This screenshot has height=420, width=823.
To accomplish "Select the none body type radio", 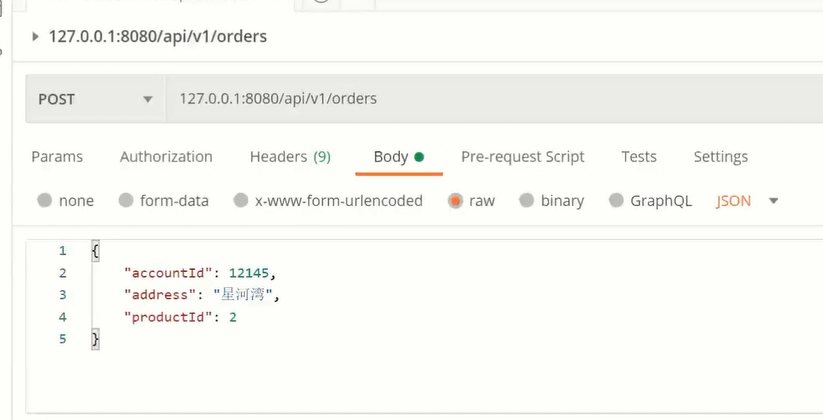I will coord(45,200).
